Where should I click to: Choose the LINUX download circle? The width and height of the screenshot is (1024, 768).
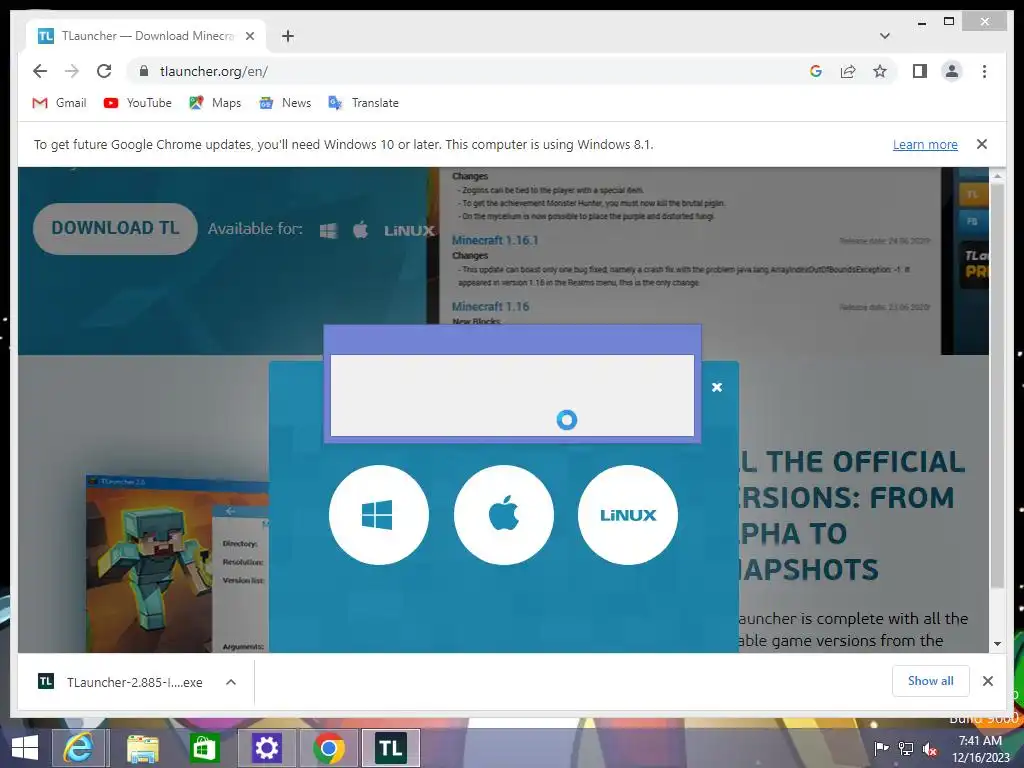pos(628,515)
